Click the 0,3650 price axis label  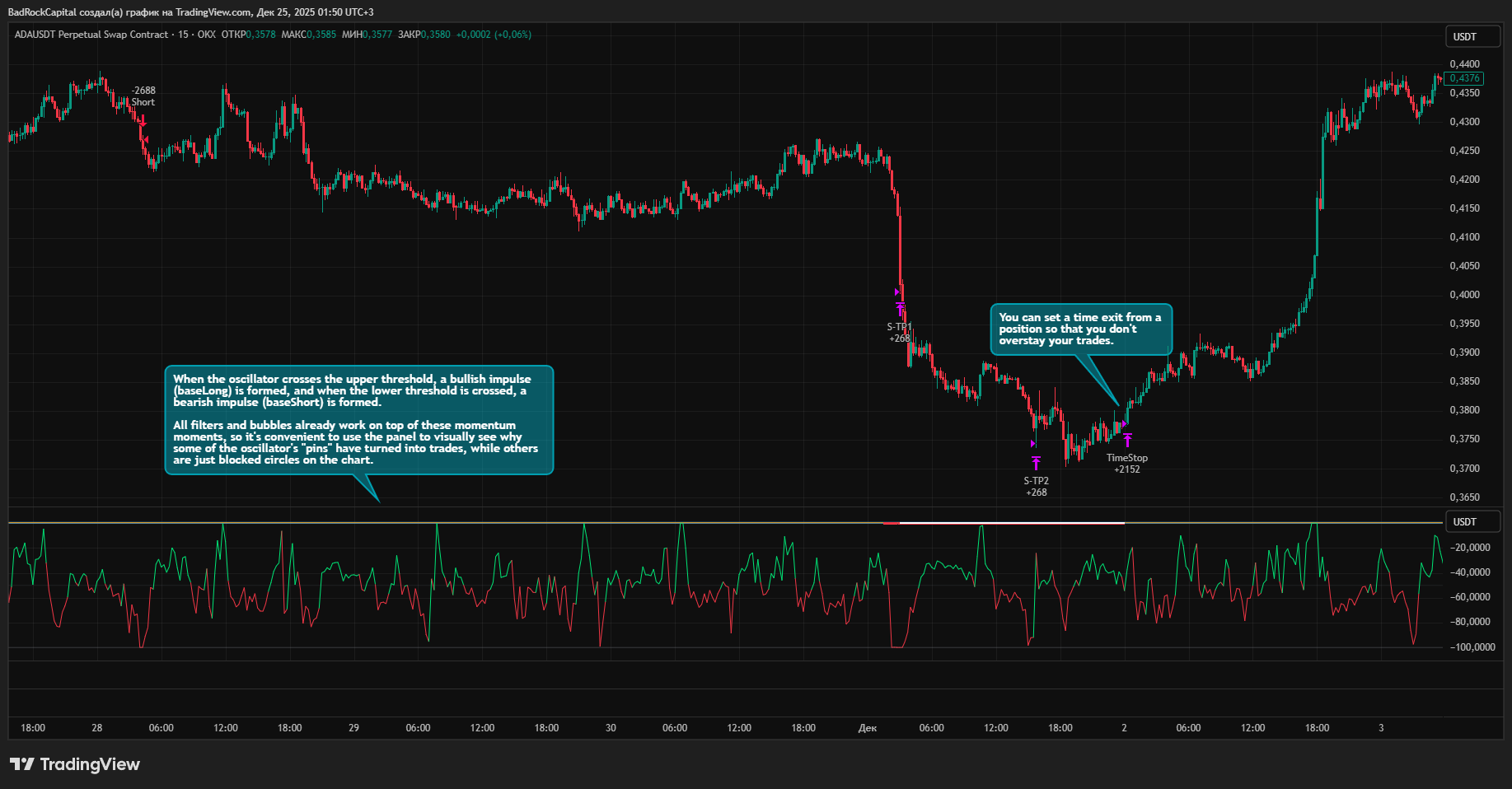pyautogui.click(x=1464, y=497)
